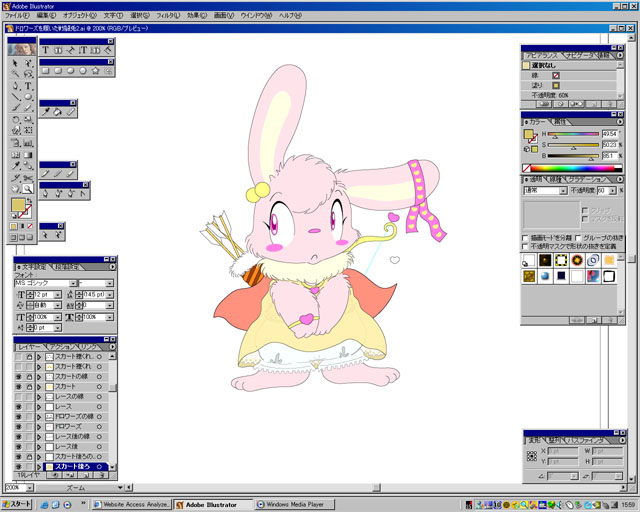Select Vertical Type tool in type palette
Screen dimensions: 640x512
(x=83, y=50)
